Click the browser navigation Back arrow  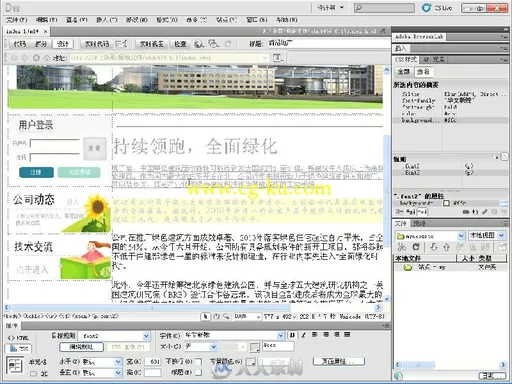click(x=14, y=58)
